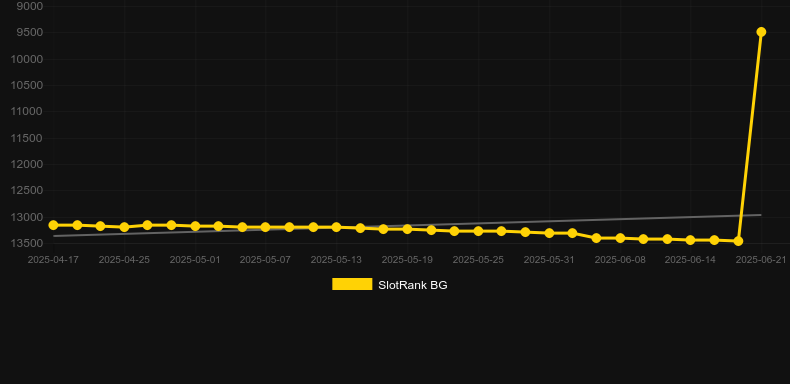Click the first data point at 2025-04-17
Screen dimensions: 790x384
coord(53,225)
